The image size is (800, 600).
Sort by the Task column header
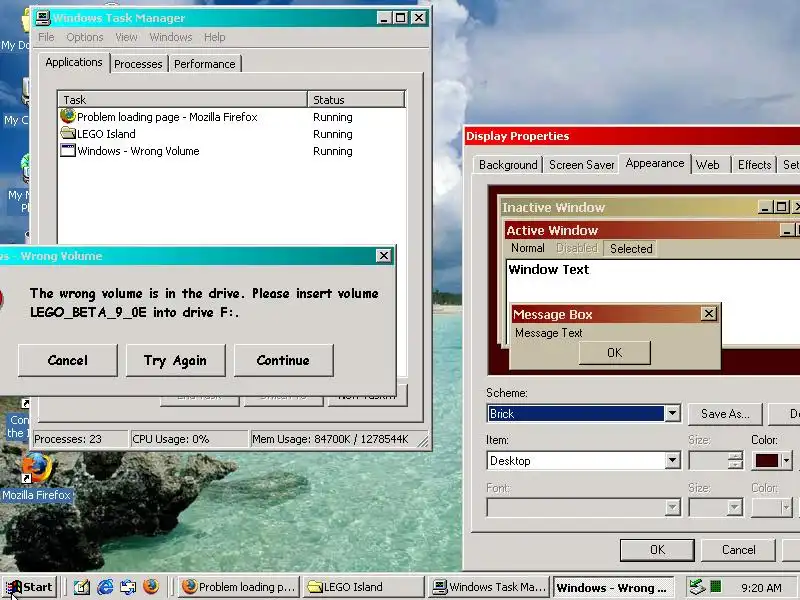(183, 99)
